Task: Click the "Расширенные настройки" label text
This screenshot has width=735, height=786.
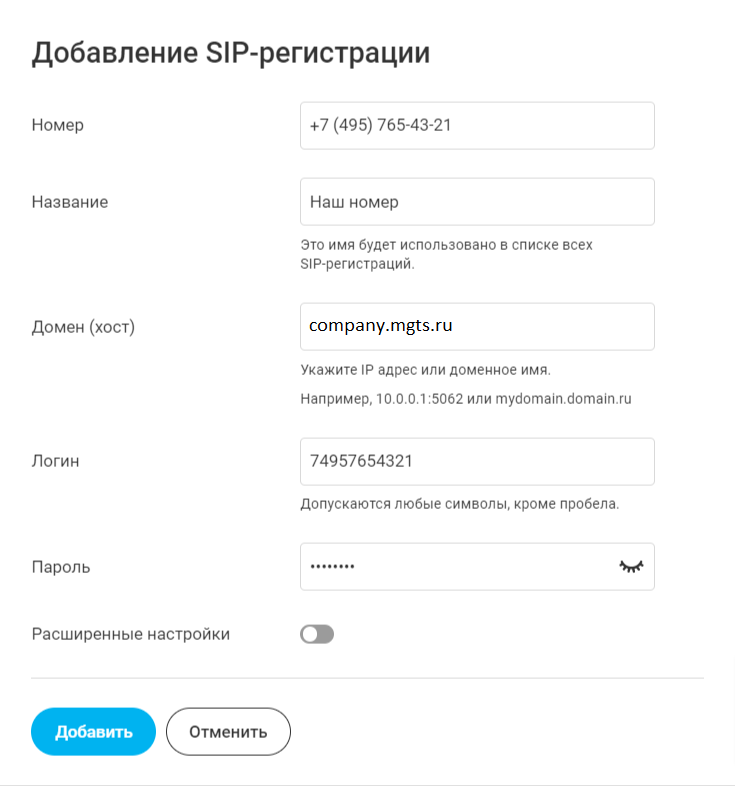Action: coord(131,634)
